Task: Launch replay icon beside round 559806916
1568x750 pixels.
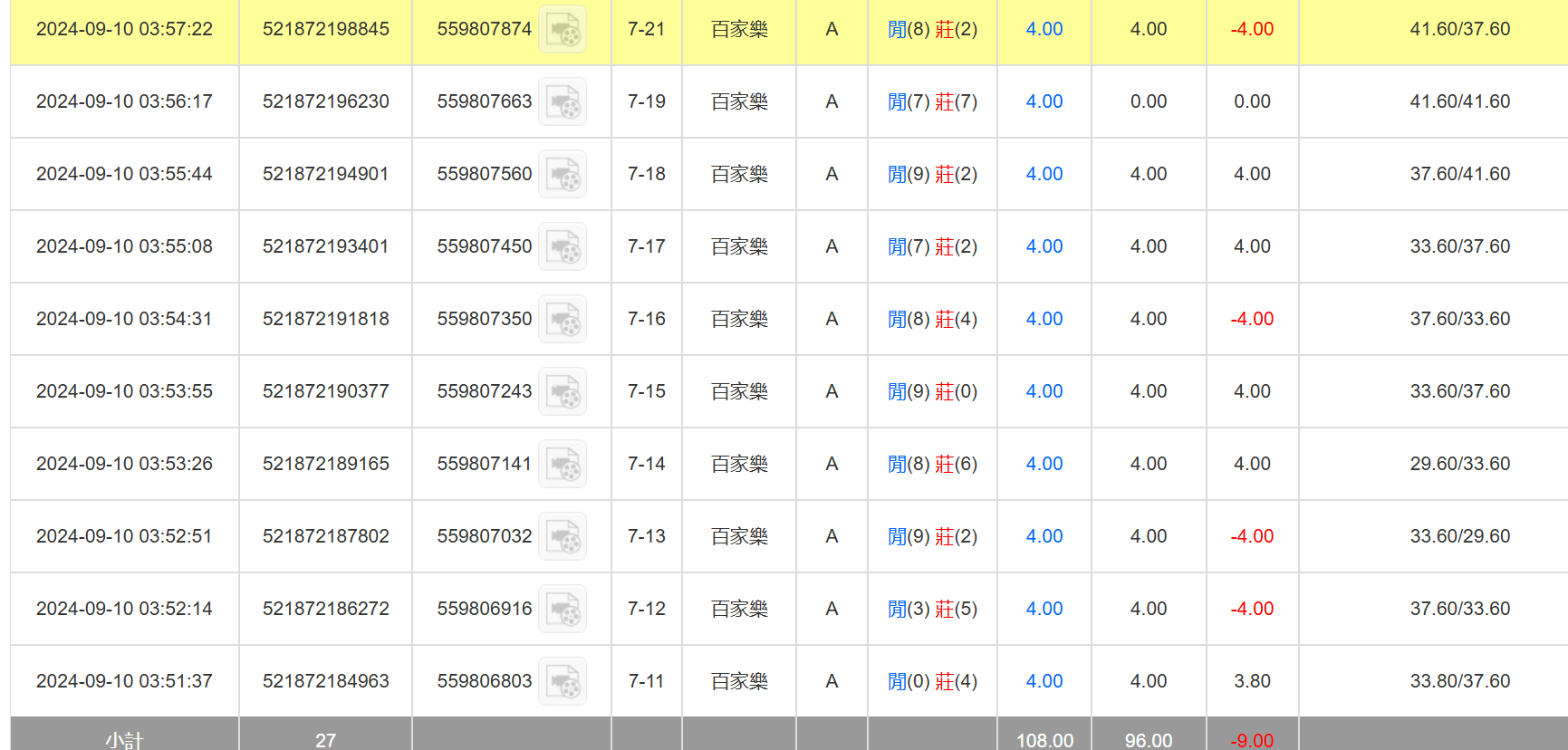Action: [563, 609]
